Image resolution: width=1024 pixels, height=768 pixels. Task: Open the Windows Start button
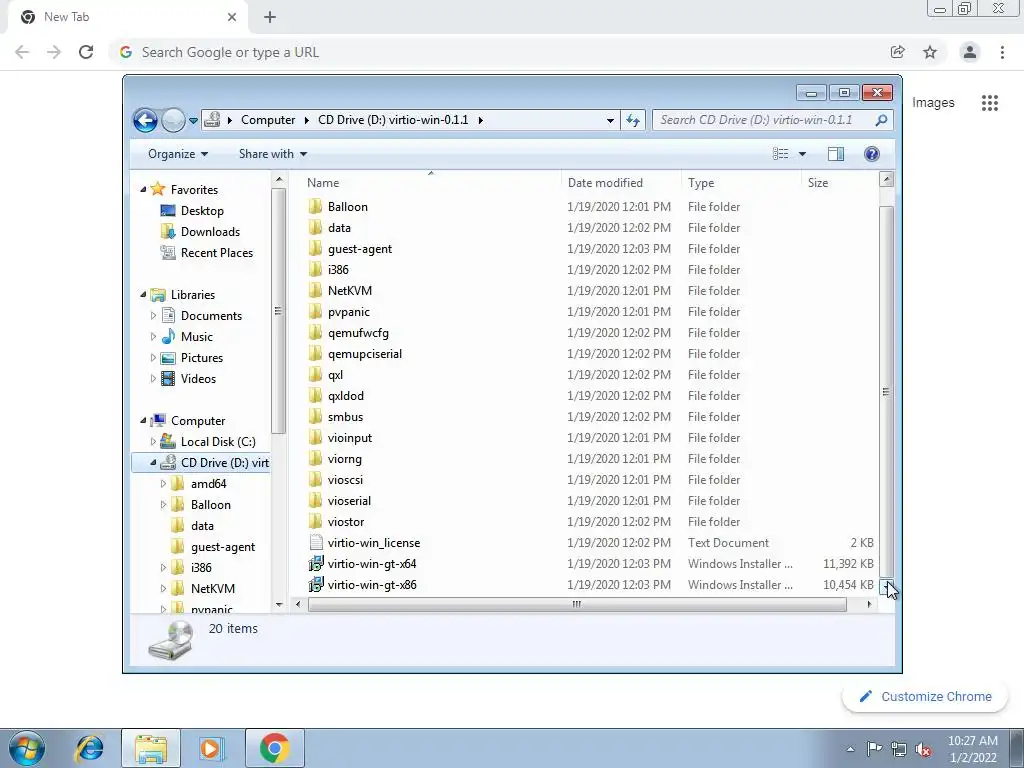pos(27,748)
